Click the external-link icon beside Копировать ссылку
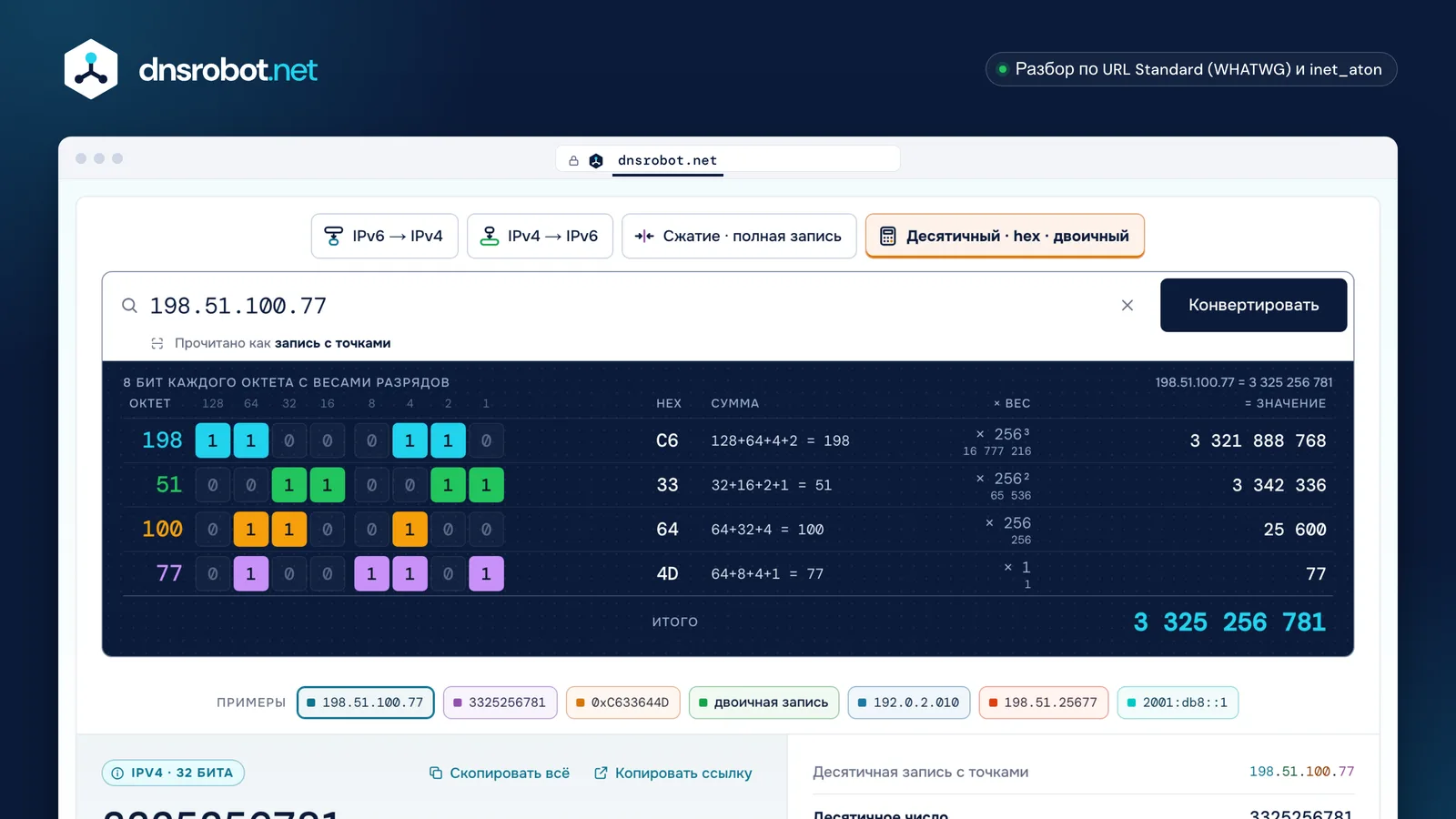Screen dimensions: 1456x819 coord(601,773)
